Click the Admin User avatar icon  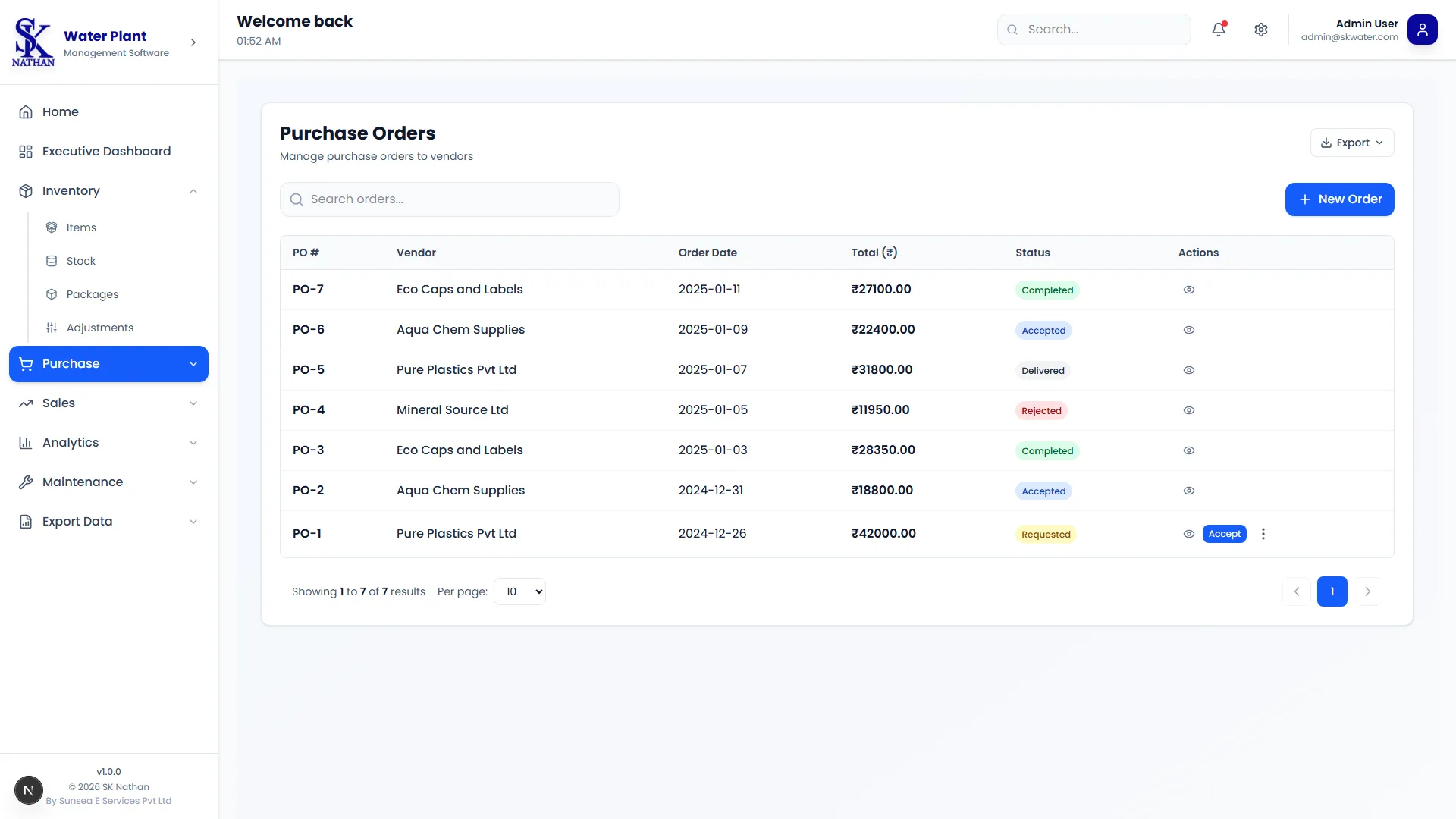click(1422, 30)
